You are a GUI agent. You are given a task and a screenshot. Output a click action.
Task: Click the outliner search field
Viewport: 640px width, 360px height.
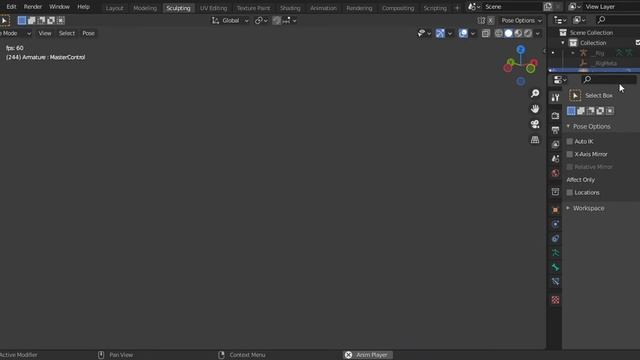[617, 20]
